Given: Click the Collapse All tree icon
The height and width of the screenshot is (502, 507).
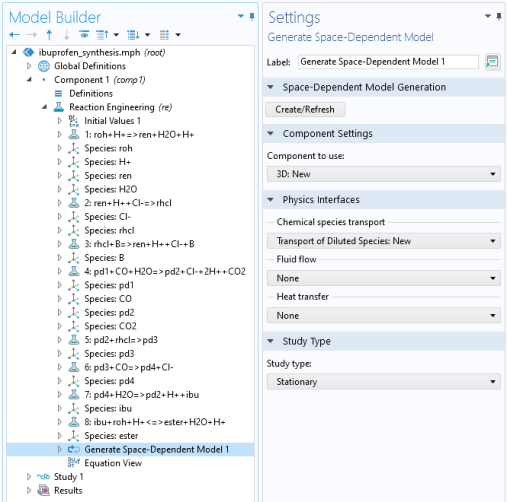Looking at the screenshot, I should point(102,35).
